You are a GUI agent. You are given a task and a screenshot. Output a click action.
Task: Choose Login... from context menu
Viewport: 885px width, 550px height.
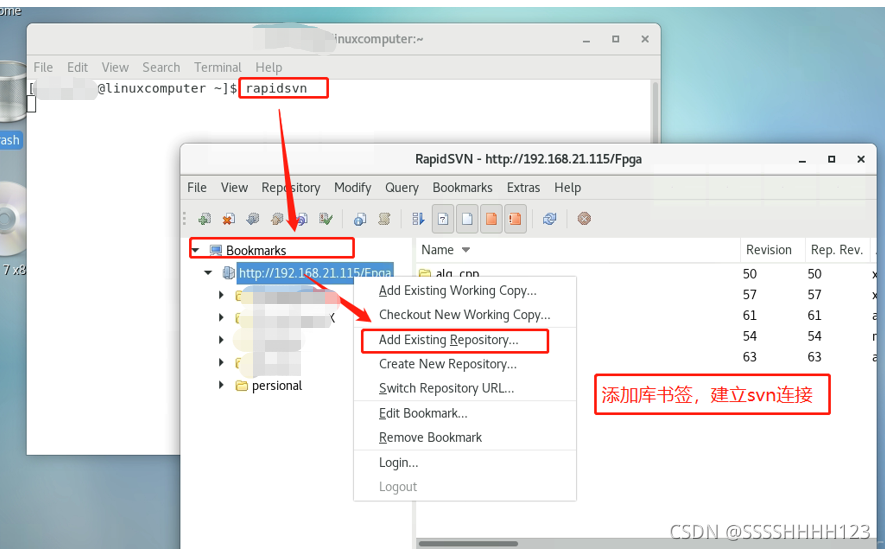(465, 462)
